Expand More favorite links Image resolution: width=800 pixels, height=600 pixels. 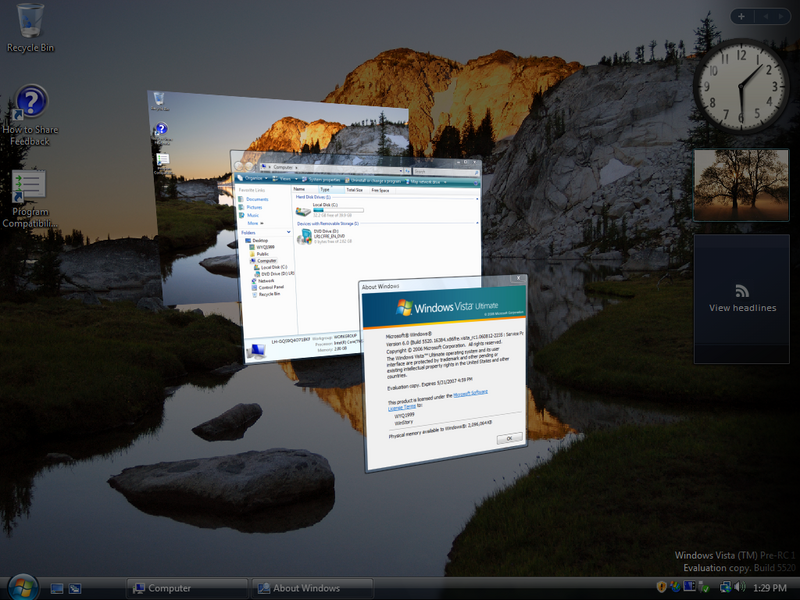click(255, 223)
